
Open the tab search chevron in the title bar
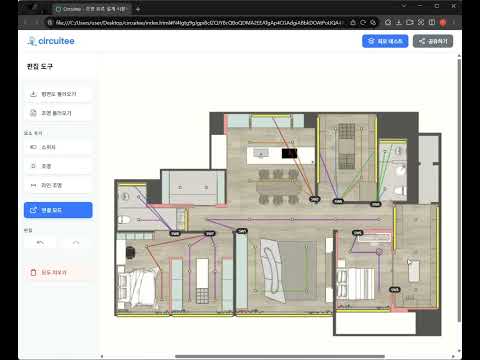tap(404, 6)
